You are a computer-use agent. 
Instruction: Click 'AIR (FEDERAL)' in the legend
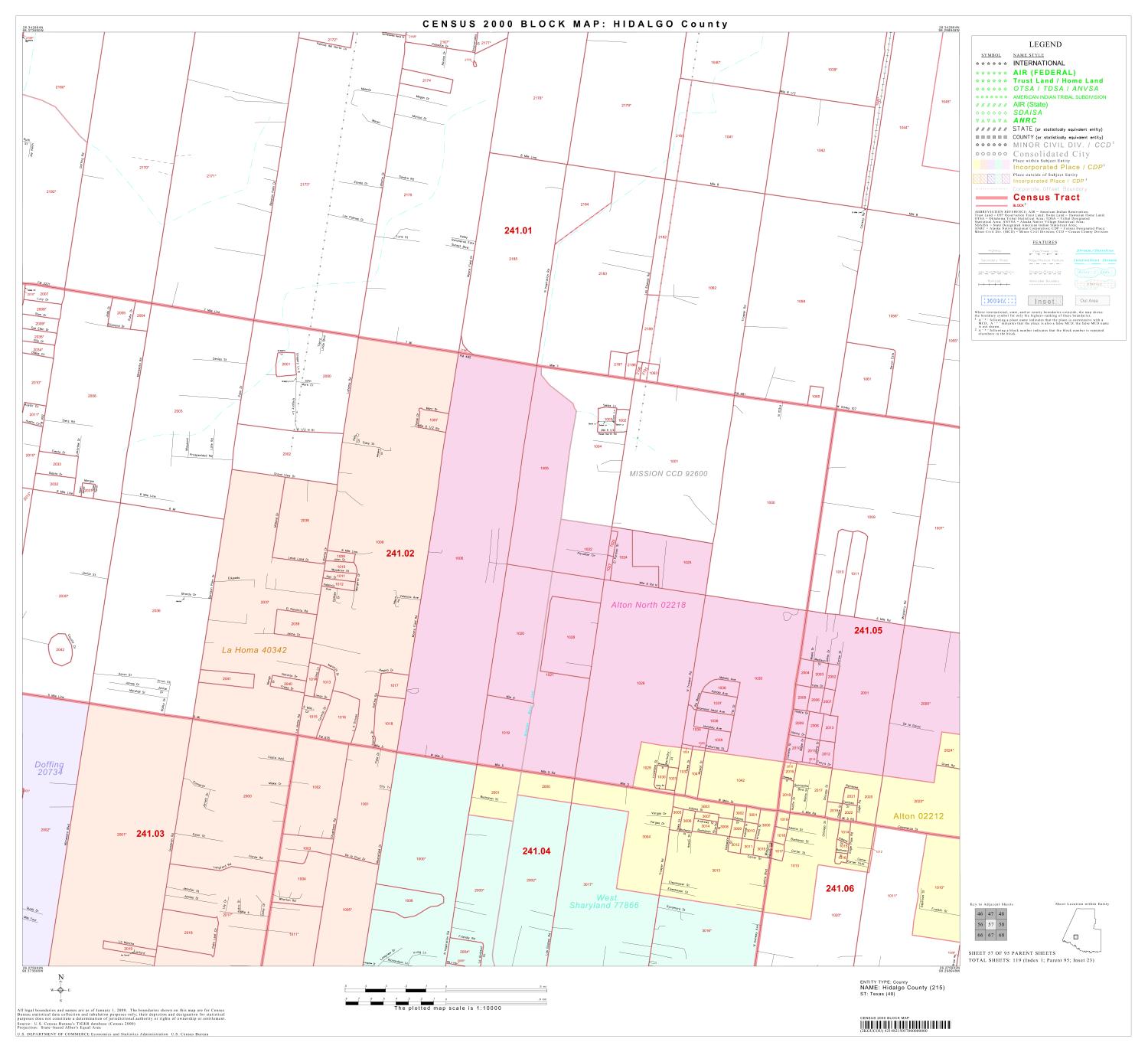pos(1044,73)
